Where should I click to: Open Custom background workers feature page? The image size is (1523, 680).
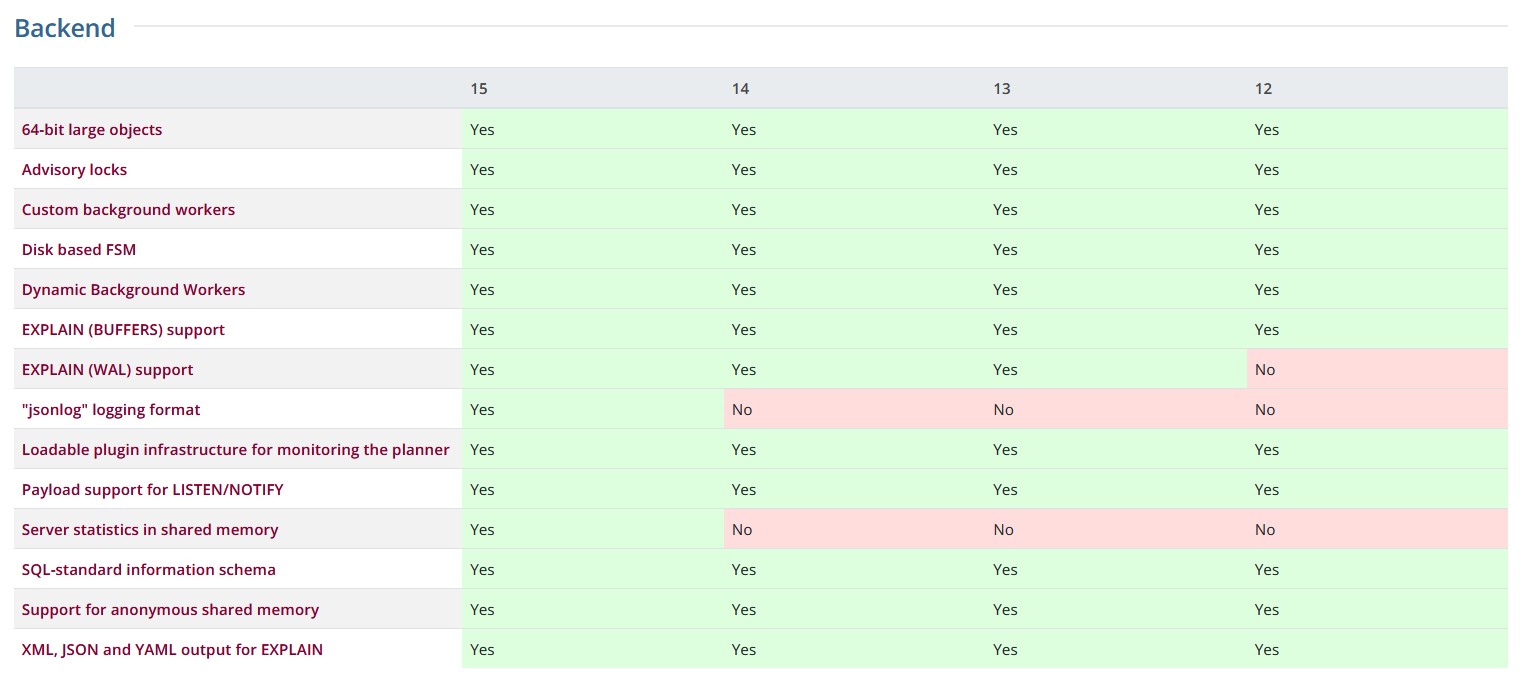pyautogui.click(x=128, y=210)
